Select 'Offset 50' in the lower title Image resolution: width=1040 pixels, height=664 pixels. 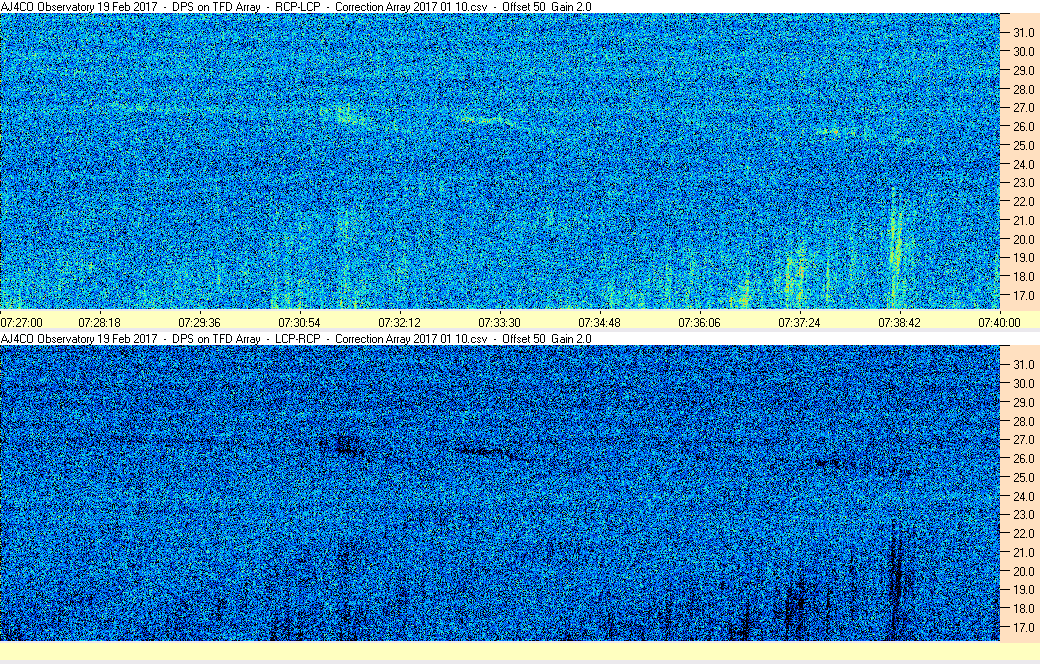[x=524, y=339]
